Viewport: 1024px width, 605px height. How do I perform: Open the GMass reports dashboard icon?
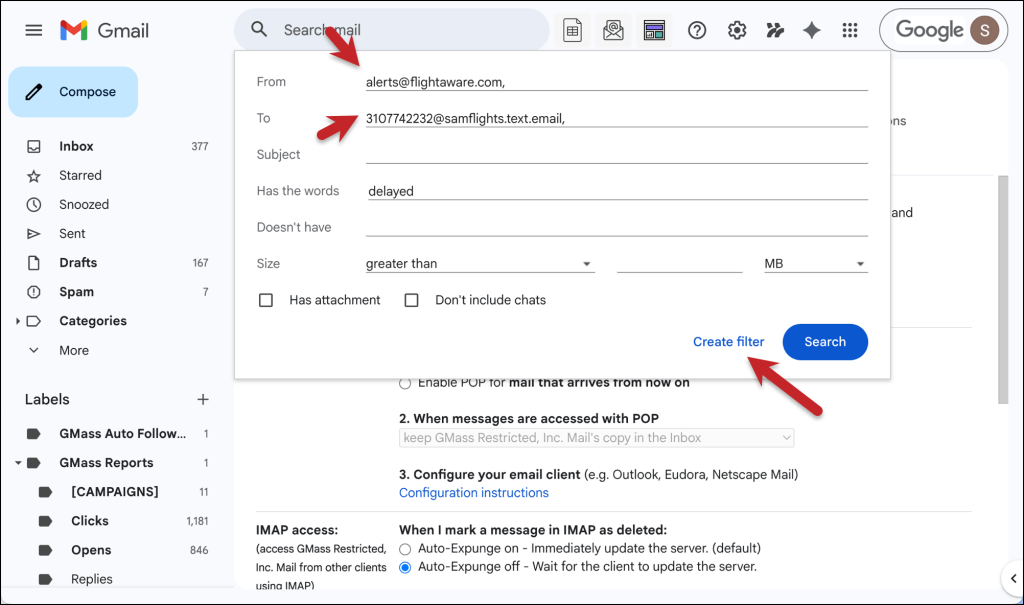click(654, 30)
